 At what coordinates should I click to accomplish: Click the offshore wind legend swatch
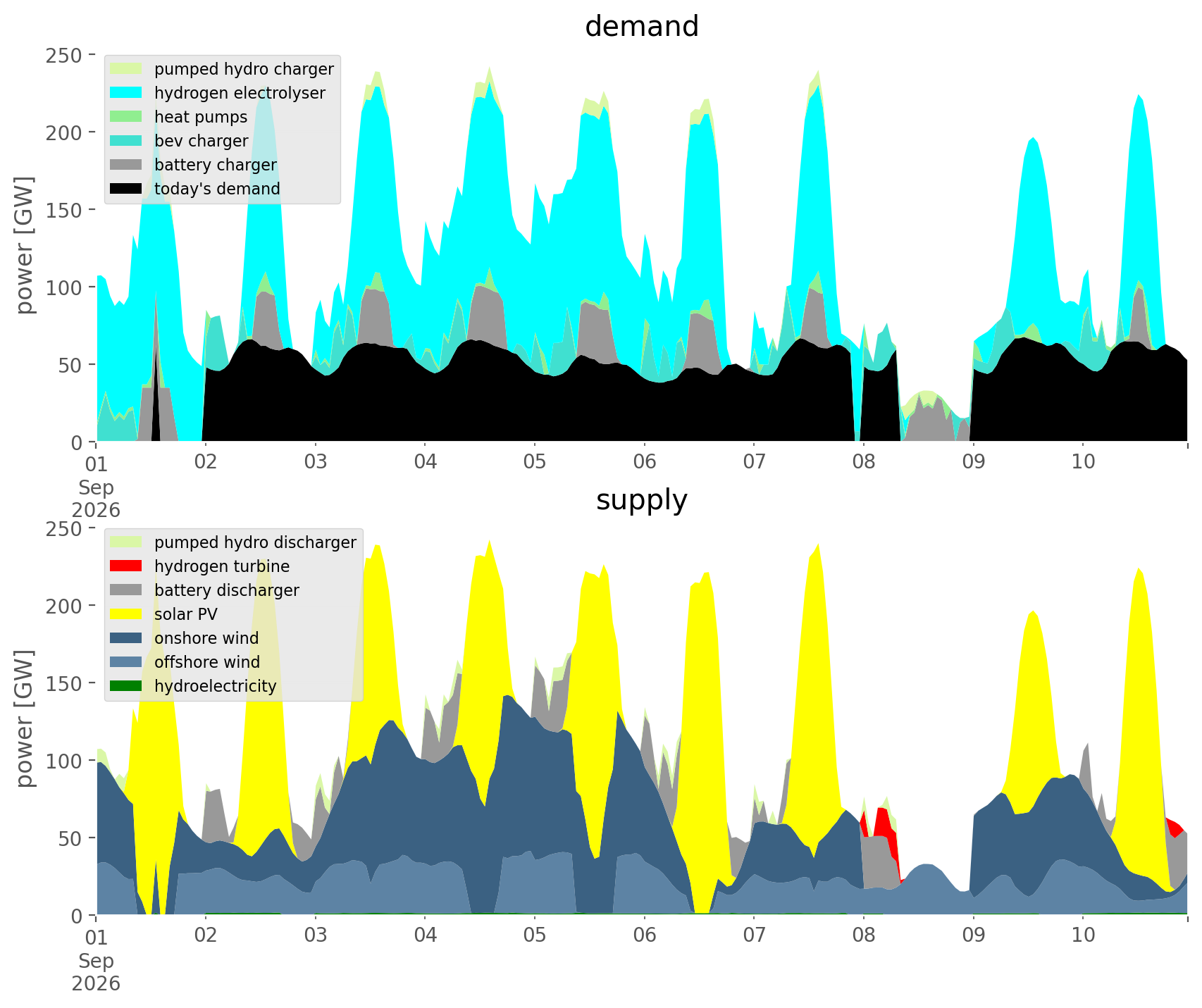click(x=126, y=662)
